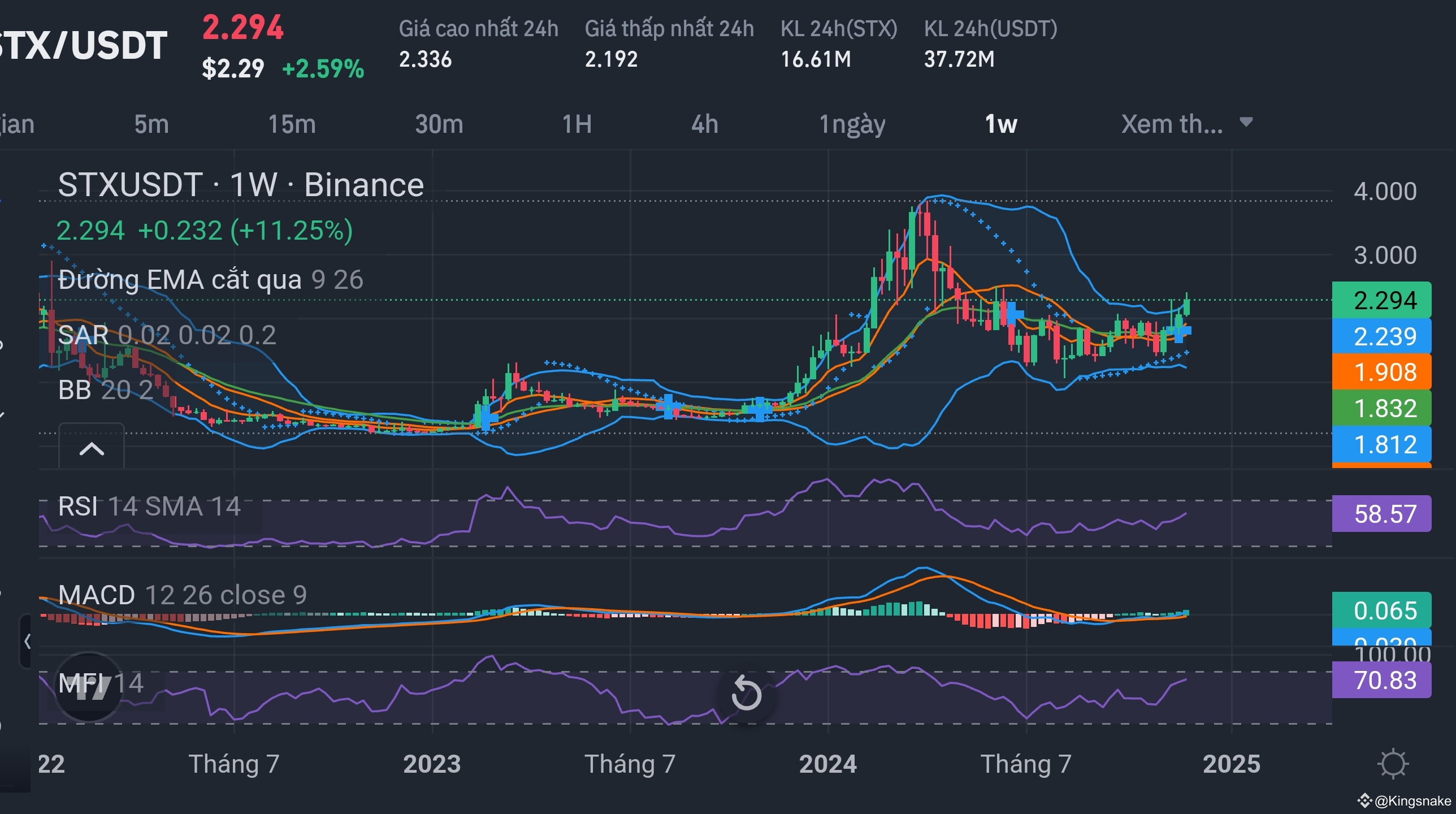Click the purple 58.57 RSI value tag

pyautogui.click(x=1381, y=514)
